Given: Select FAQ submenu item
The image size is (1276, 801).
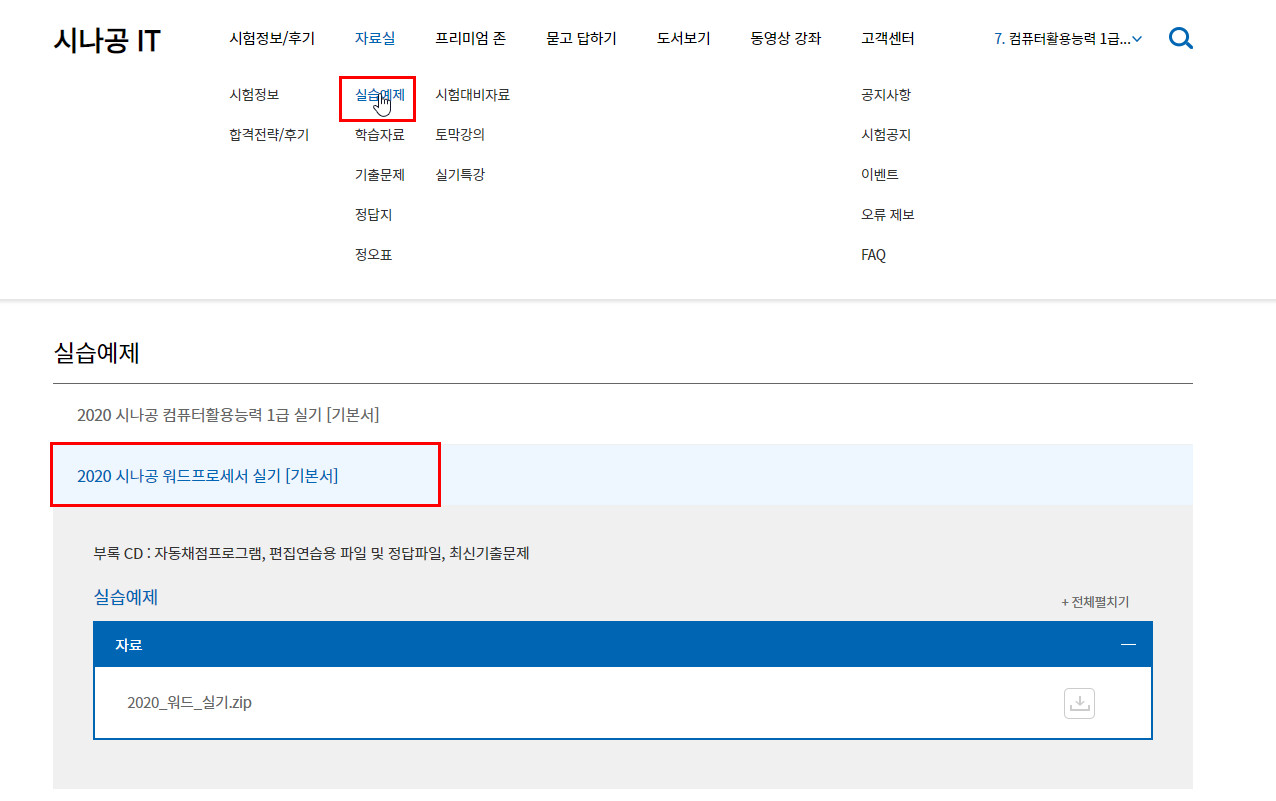Looking at the screenshot, I should click(x=873, y=255).
